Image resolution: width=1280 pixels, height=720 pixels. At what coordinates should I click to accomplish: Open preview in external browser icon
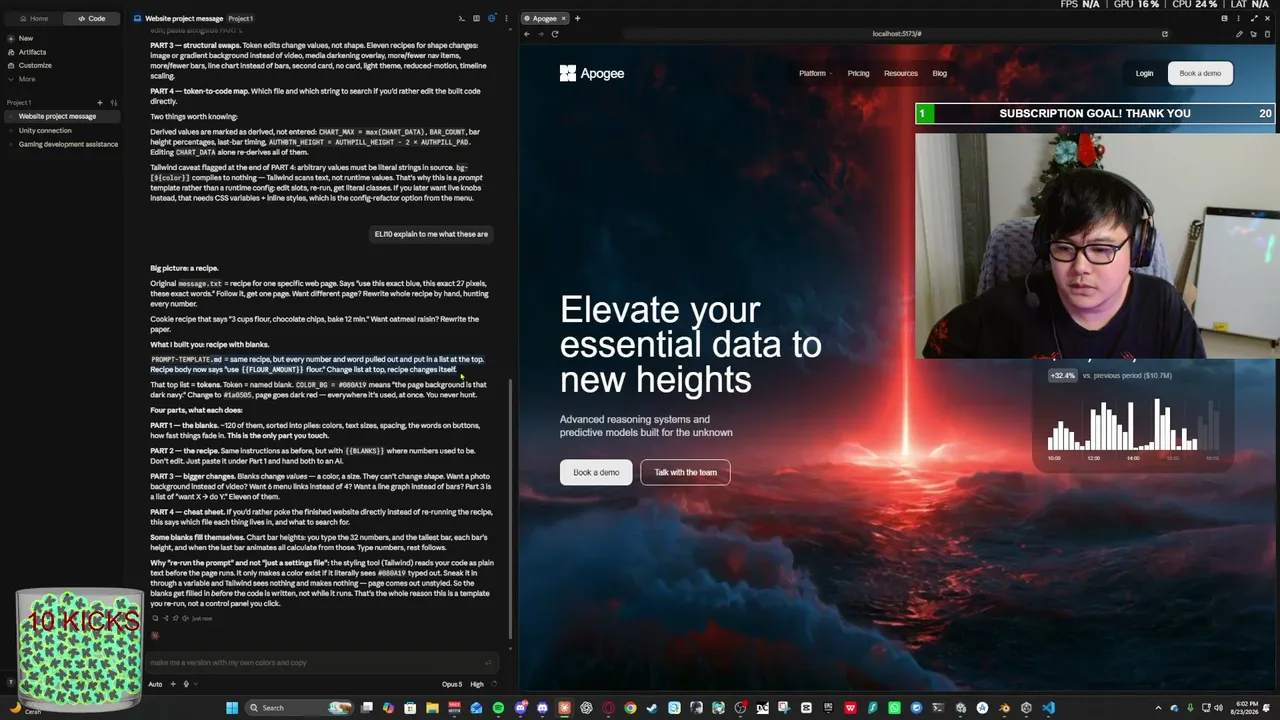pyautogui.click(x=1165, y=34)
